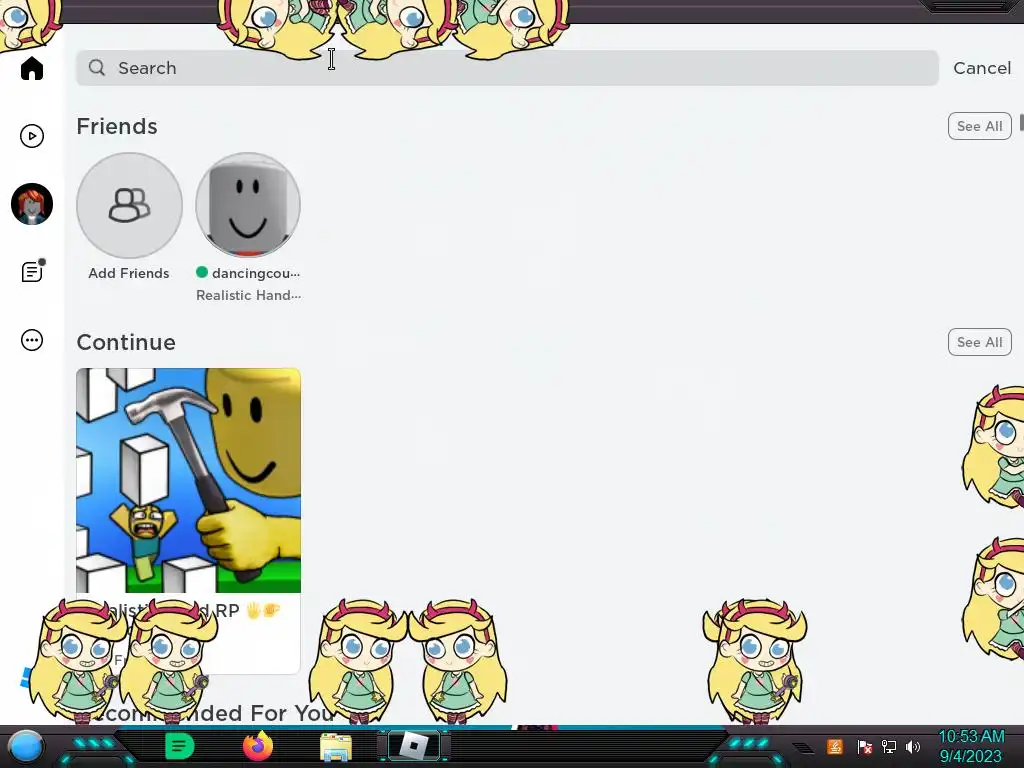Click the dancingcou... friend name
Image resolution: width=1024 pixels, height=768 pixels.
point(256,273)
